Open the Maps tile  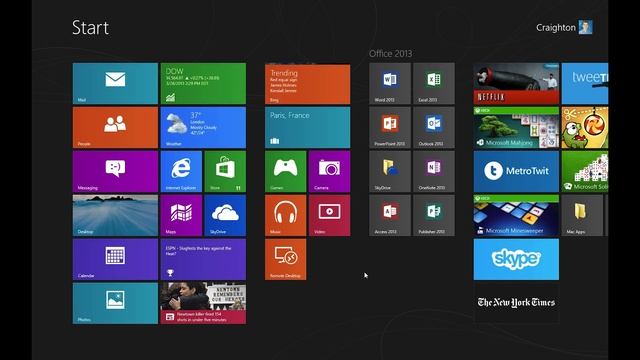tap(181, 216)
